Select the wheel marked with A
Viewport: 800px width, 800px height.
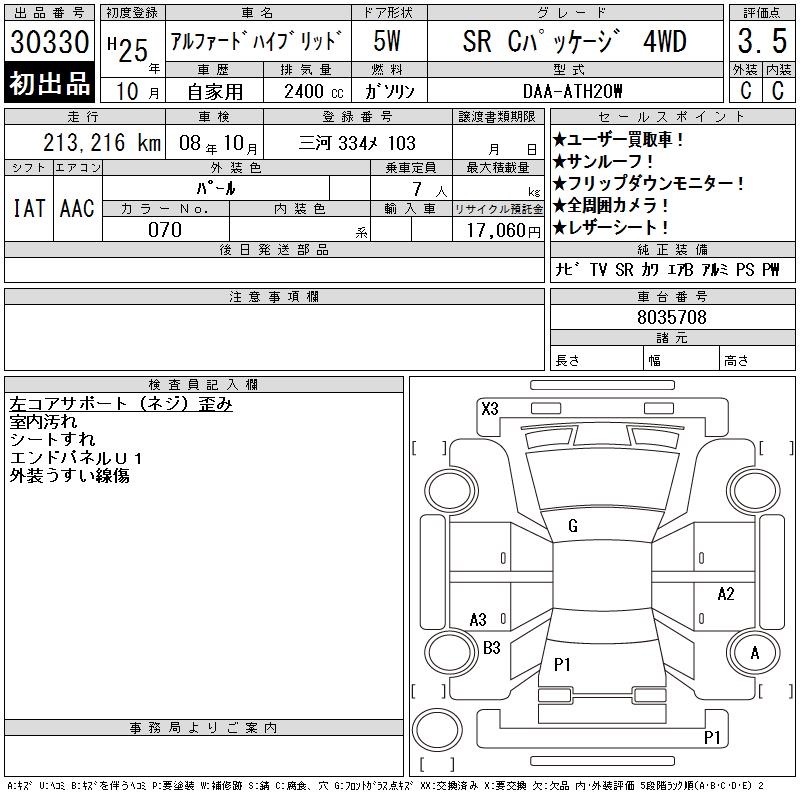click(x=754, y=653)
